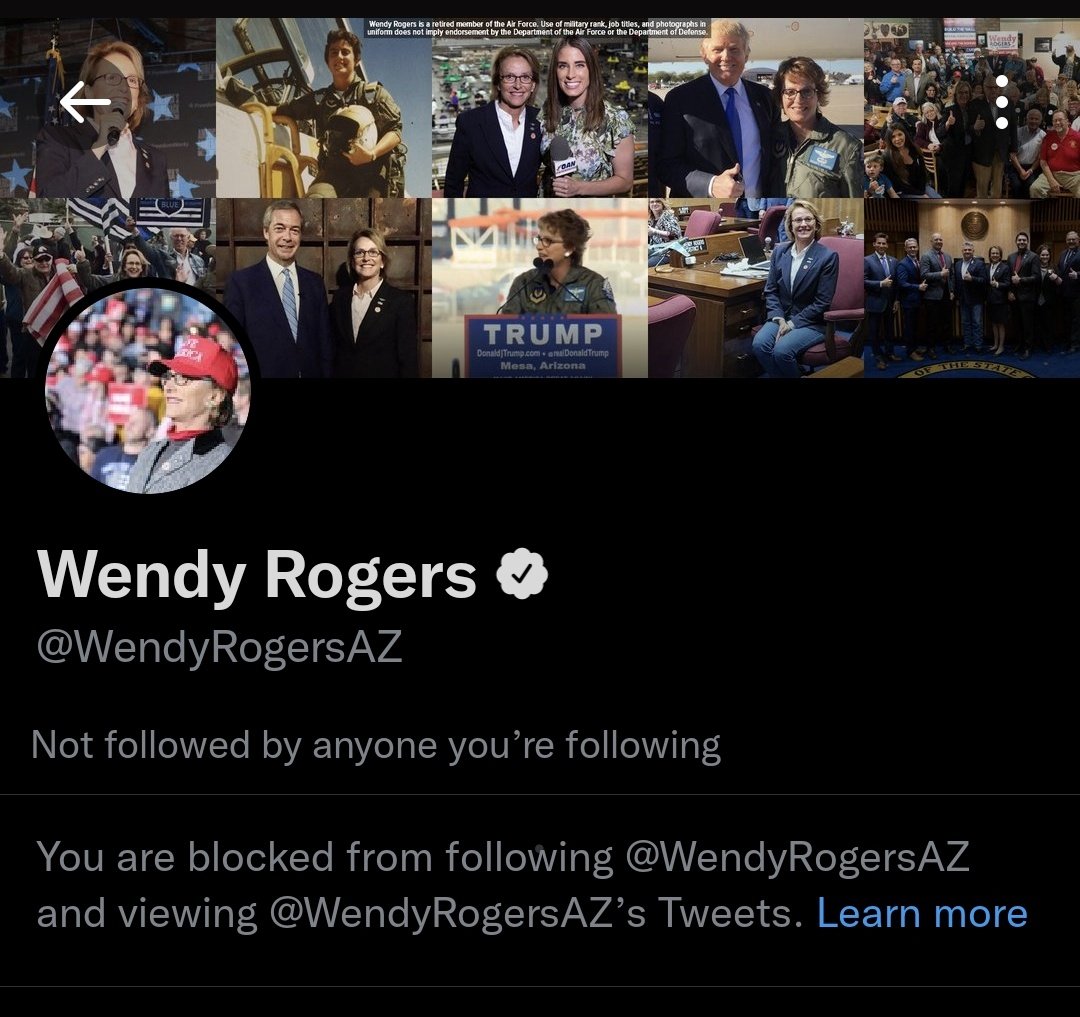Viewport: 1080px width, 1017px height.
Task: Open the group photo above the state seal
Action: (972, 288)
